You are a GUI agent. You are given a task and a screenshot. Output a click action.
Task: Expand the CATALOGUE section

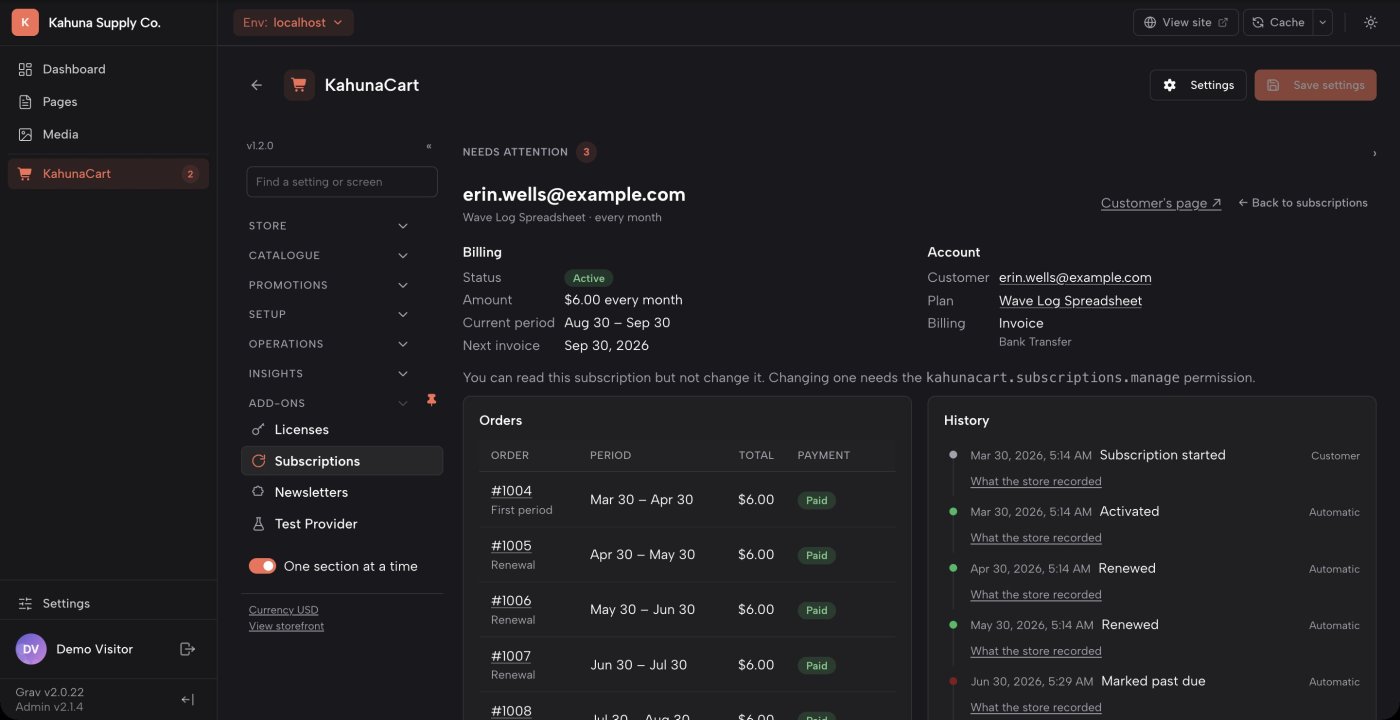tap(329, 256)
